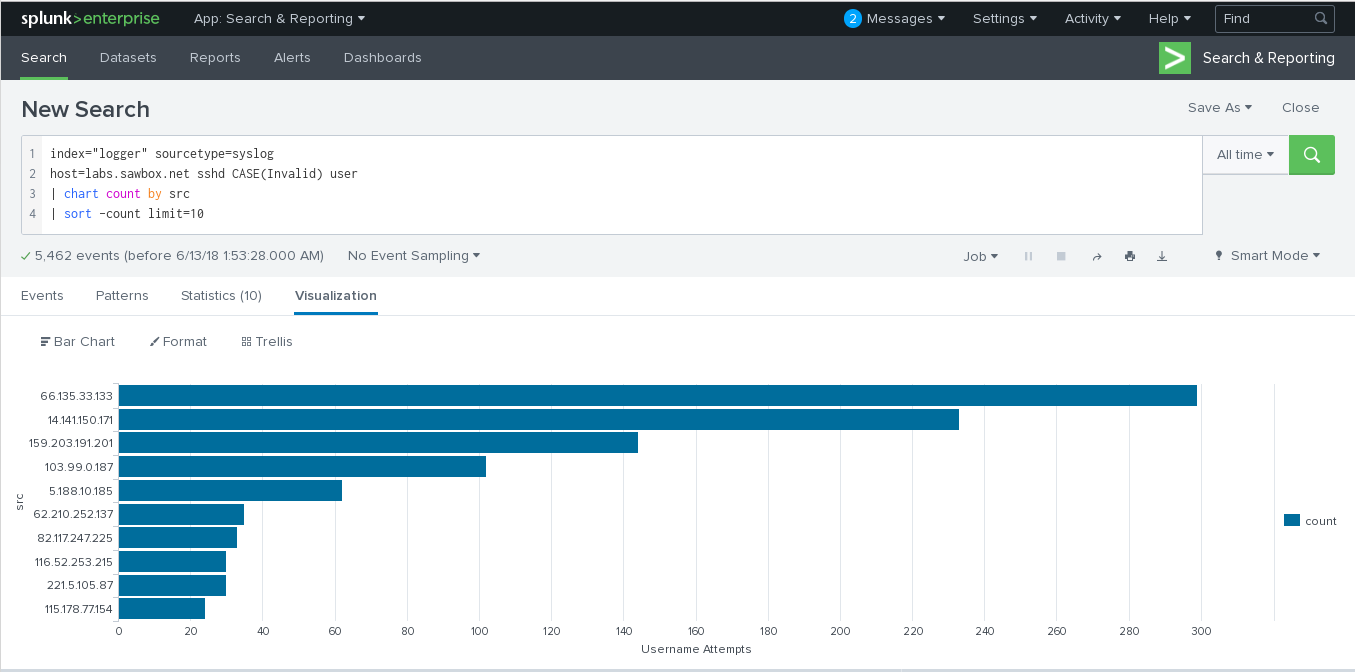Click the Close link for this search
The width and height of the screenshot is (1355, 672).
[x=1300, y=108]
